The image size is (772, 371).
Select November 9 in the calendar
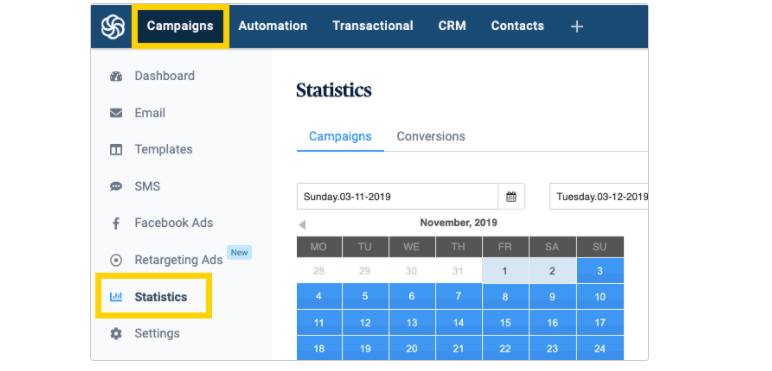[552, 297]
